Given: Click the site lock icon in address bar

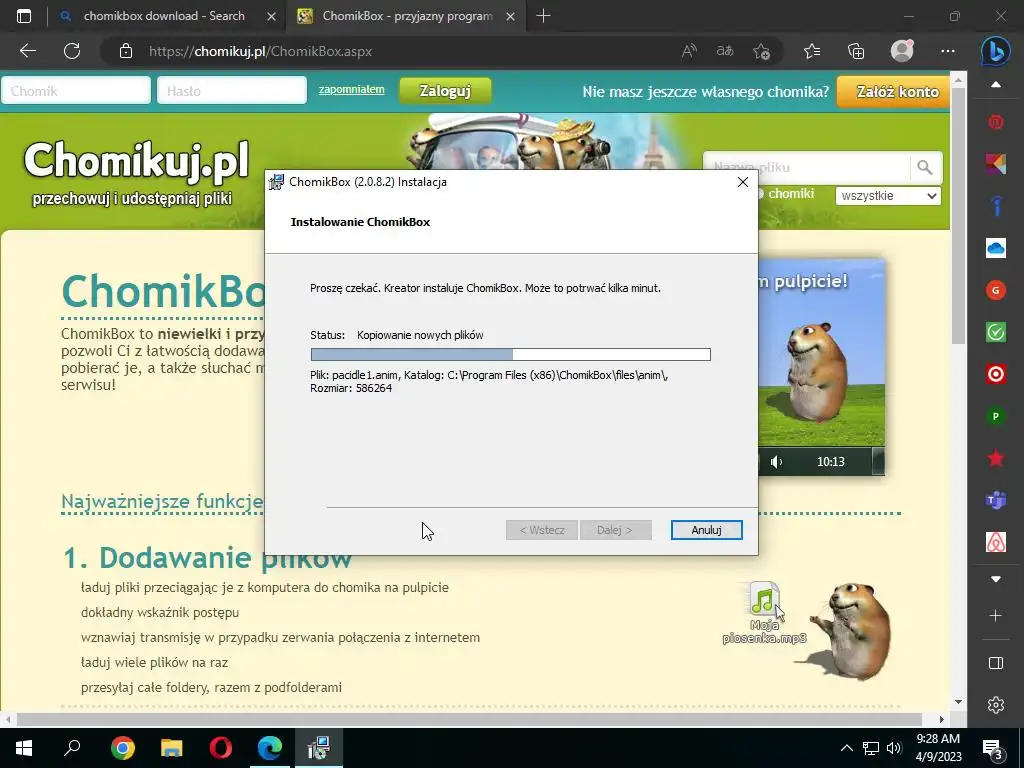Looking at the screenshot, I should point(126,51).
